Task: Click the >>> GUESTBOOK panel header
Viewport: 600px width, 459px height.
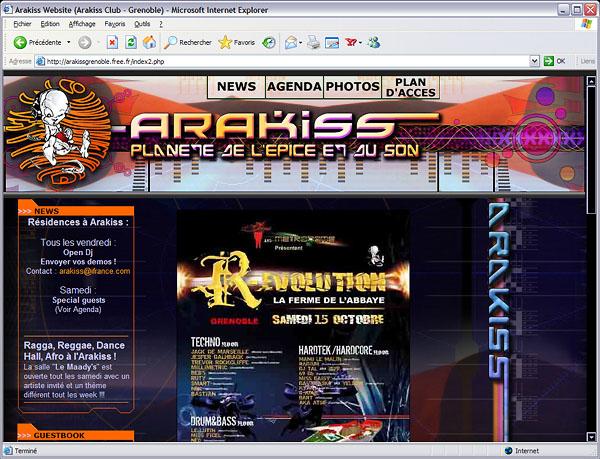Action: (76, 435)
